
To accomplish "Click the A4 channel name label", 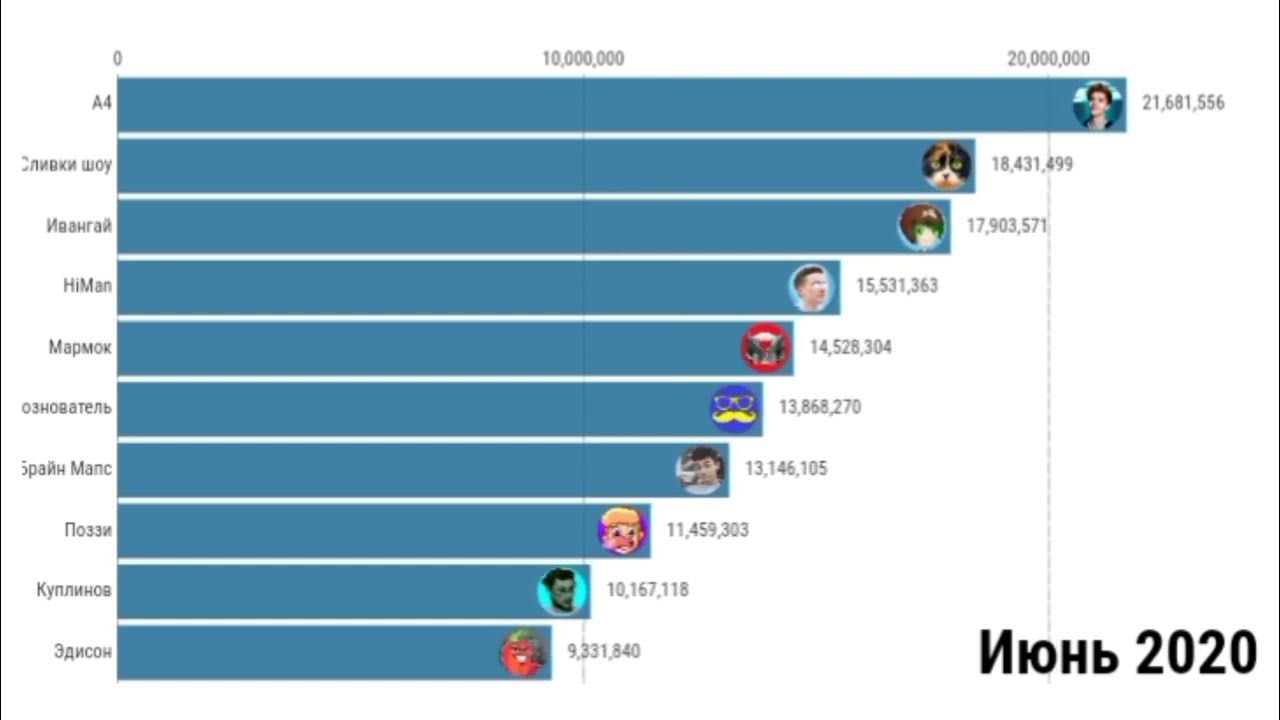I will coord(101,103).
